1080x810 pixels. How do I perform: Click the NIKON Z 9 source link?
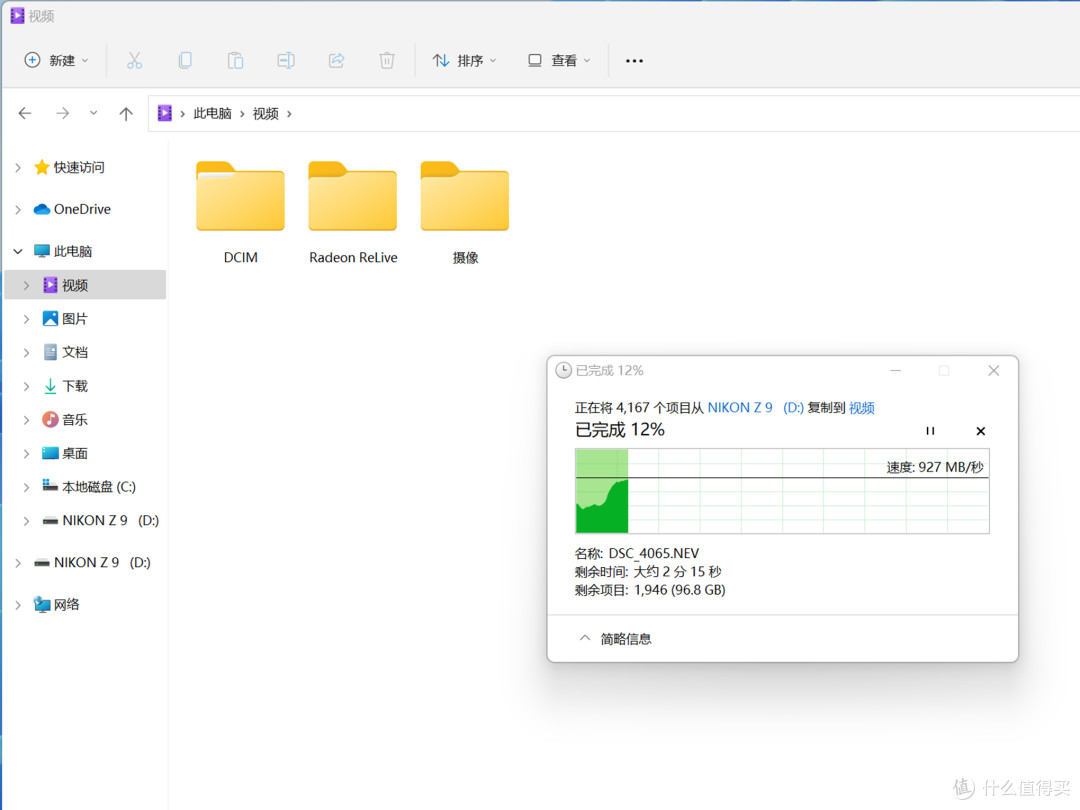tap(740, 408)
